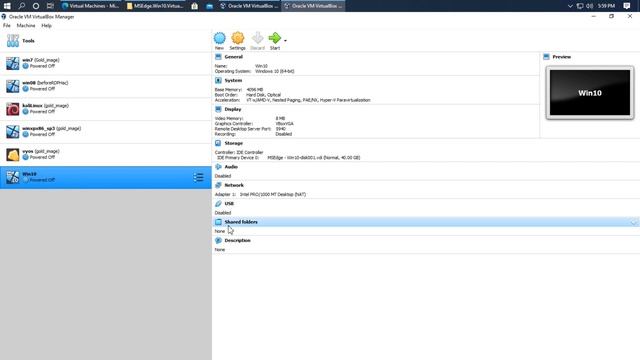Click the Network adapter icon
640x360 pixels.
coord(218,185)
